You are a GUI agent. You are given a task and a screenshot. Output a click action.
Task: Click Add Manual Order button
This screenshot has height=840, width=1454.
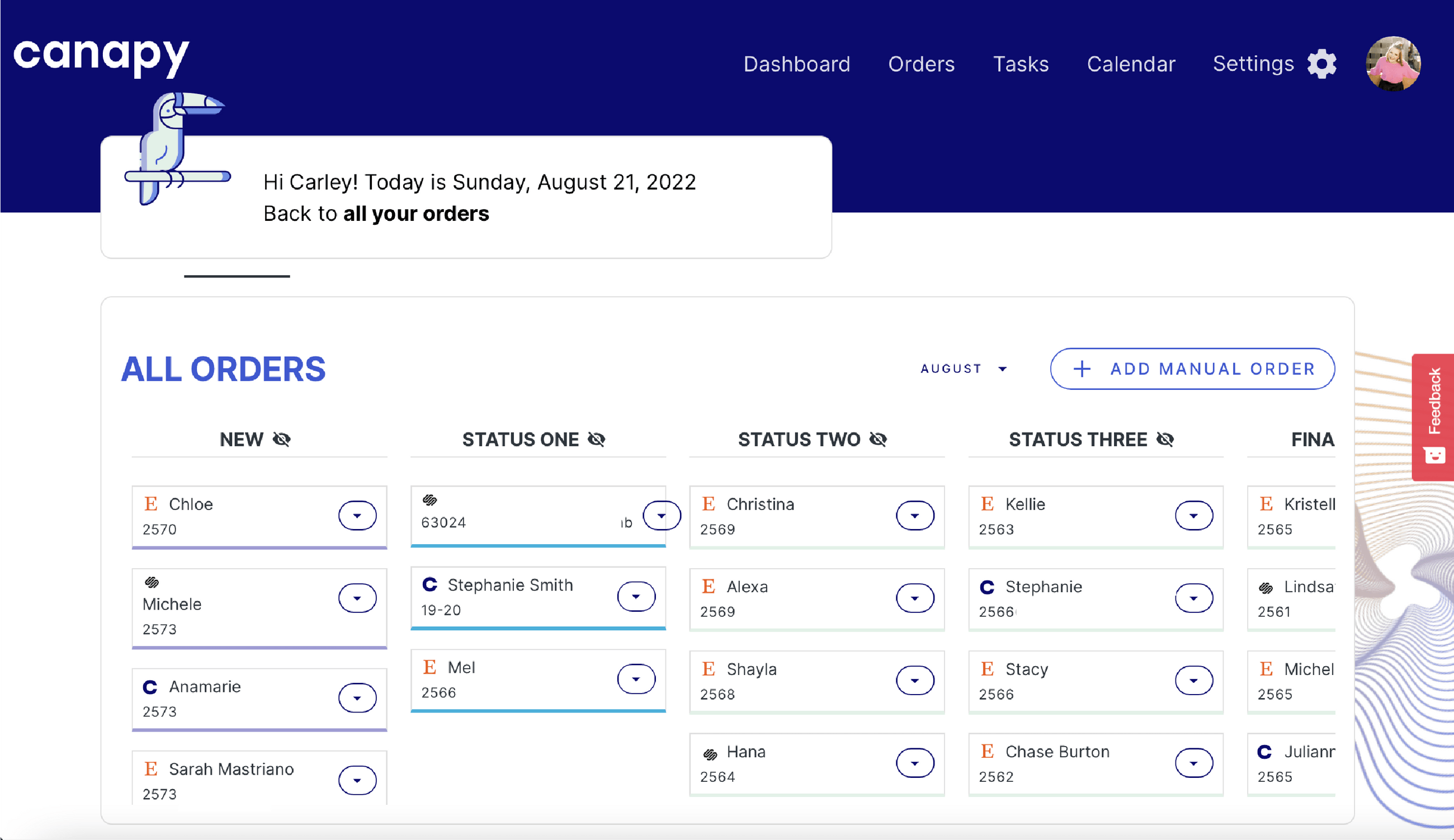(x=1192, y=369)
